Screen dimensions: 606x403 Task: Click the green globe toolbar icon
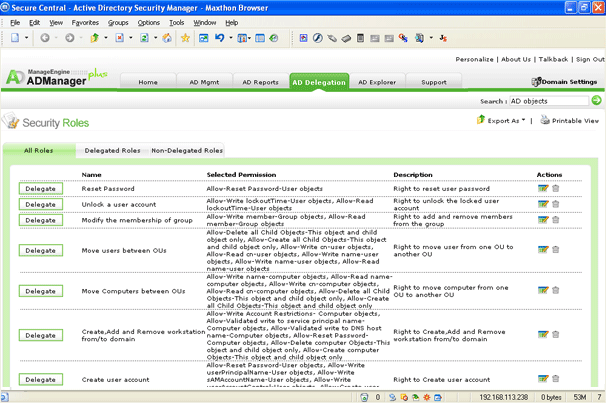(x=274, y=38)
